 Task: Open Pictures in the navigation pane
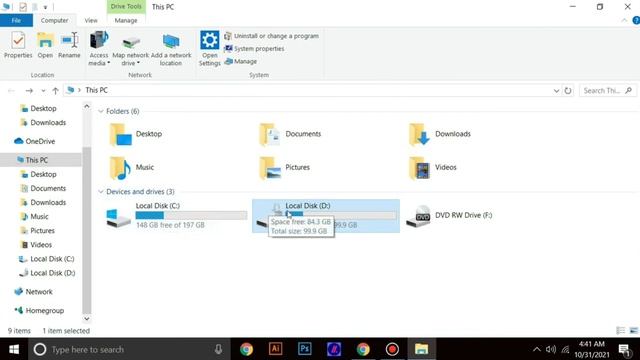pyautogui.click(x=37, y=231)
